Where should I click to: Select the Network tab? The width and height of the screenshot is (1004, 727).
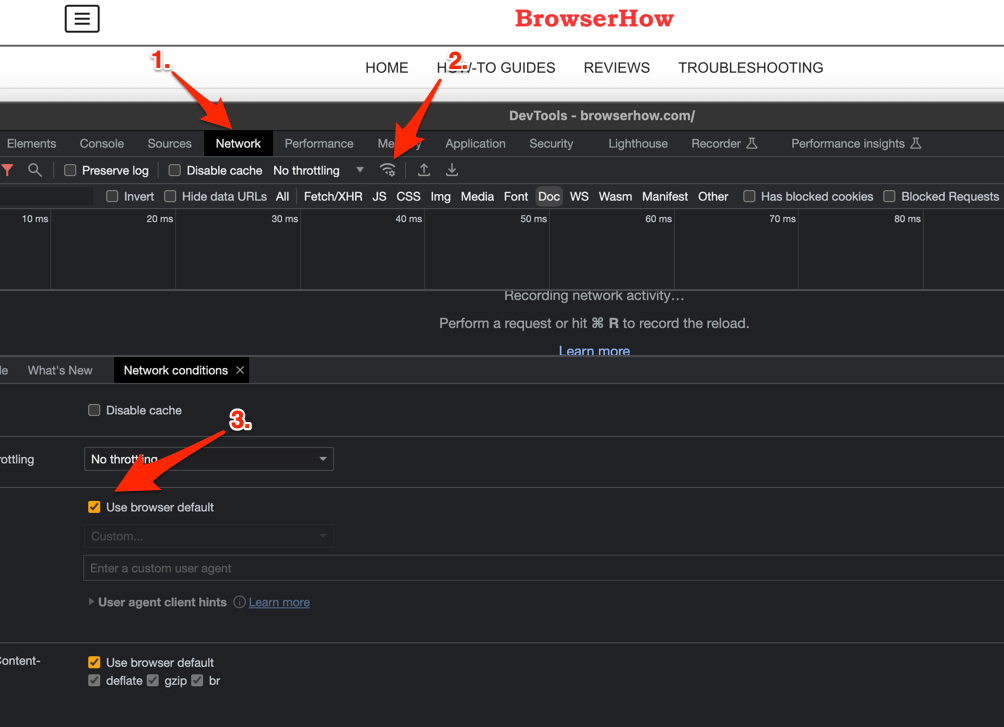[x=238, y=143]
